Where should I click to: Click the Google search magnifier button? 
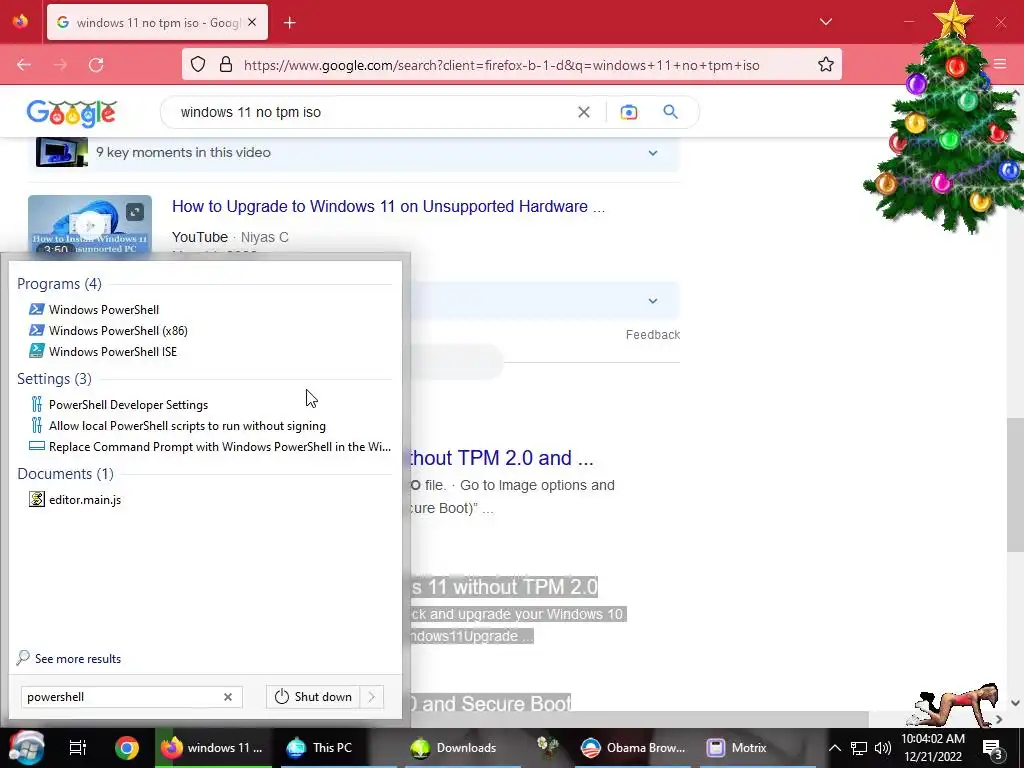click(x=670, y=112)
